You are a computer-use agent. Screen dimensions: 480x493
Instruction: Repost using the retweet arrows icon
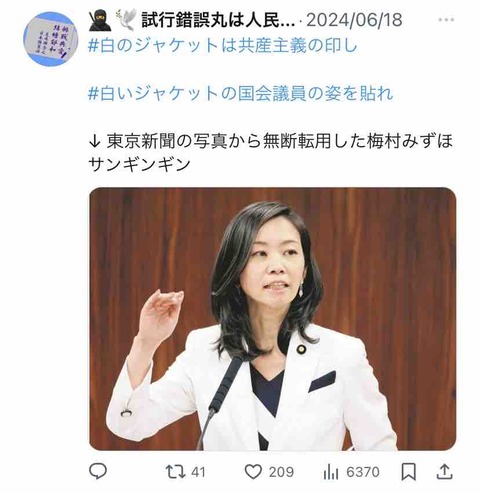(x=176, y=472)
